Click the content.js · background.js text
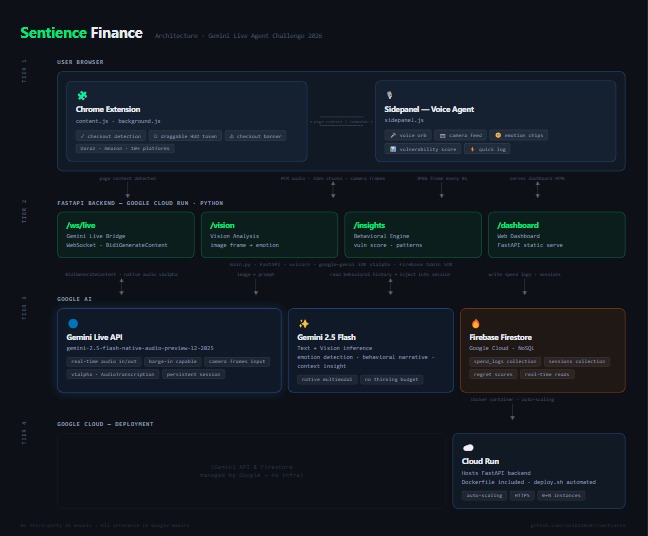The image size is (648, 536). (x=118, y=121)
